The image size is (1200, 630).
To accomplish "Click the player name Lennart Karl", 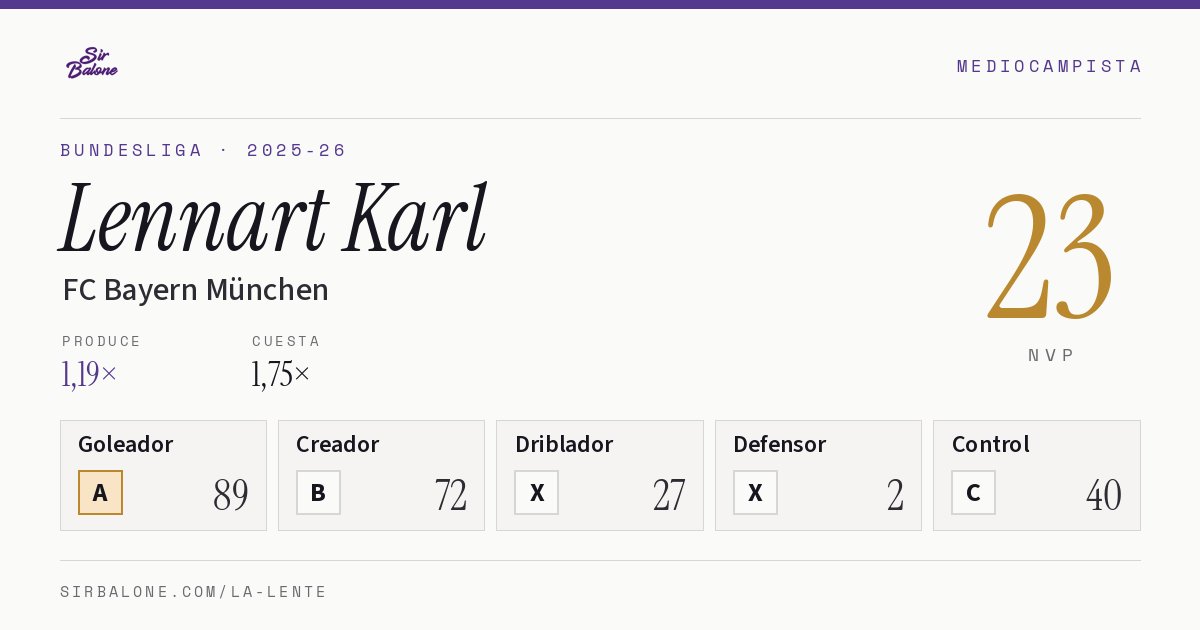I will click(273, 218).
